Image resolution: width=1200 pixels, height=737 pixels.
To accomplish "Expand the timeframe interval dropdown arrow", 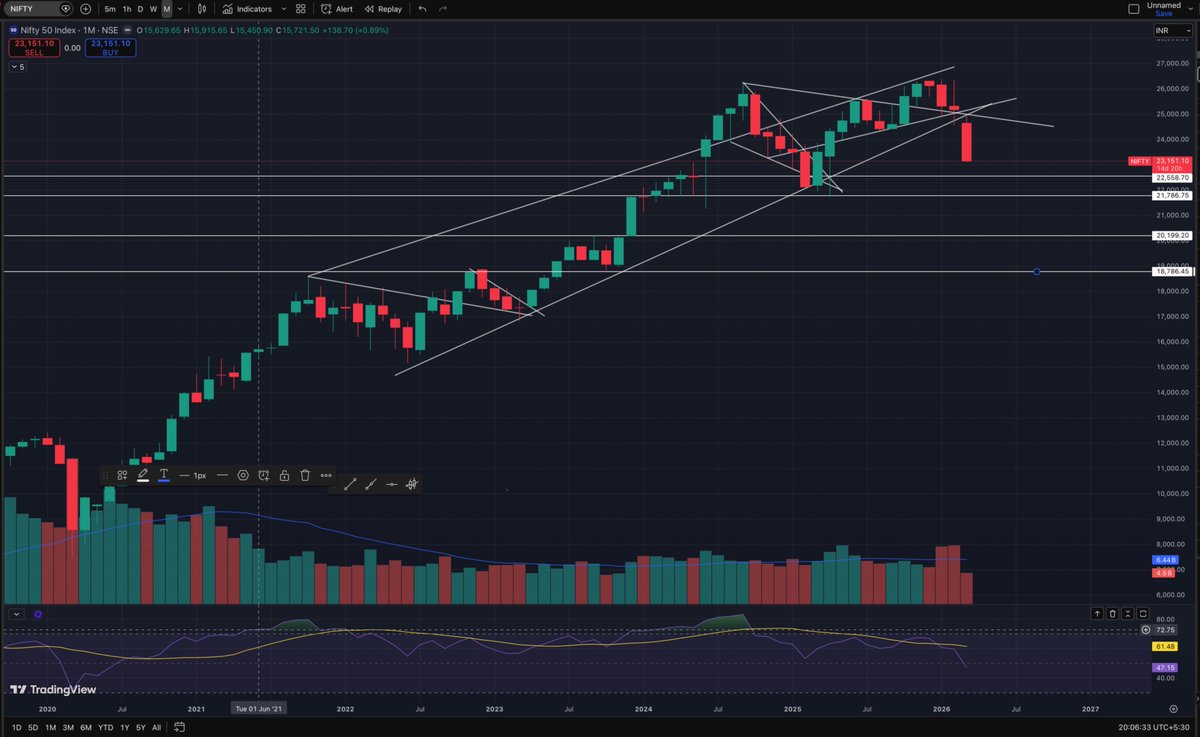I will click(180, 9).
